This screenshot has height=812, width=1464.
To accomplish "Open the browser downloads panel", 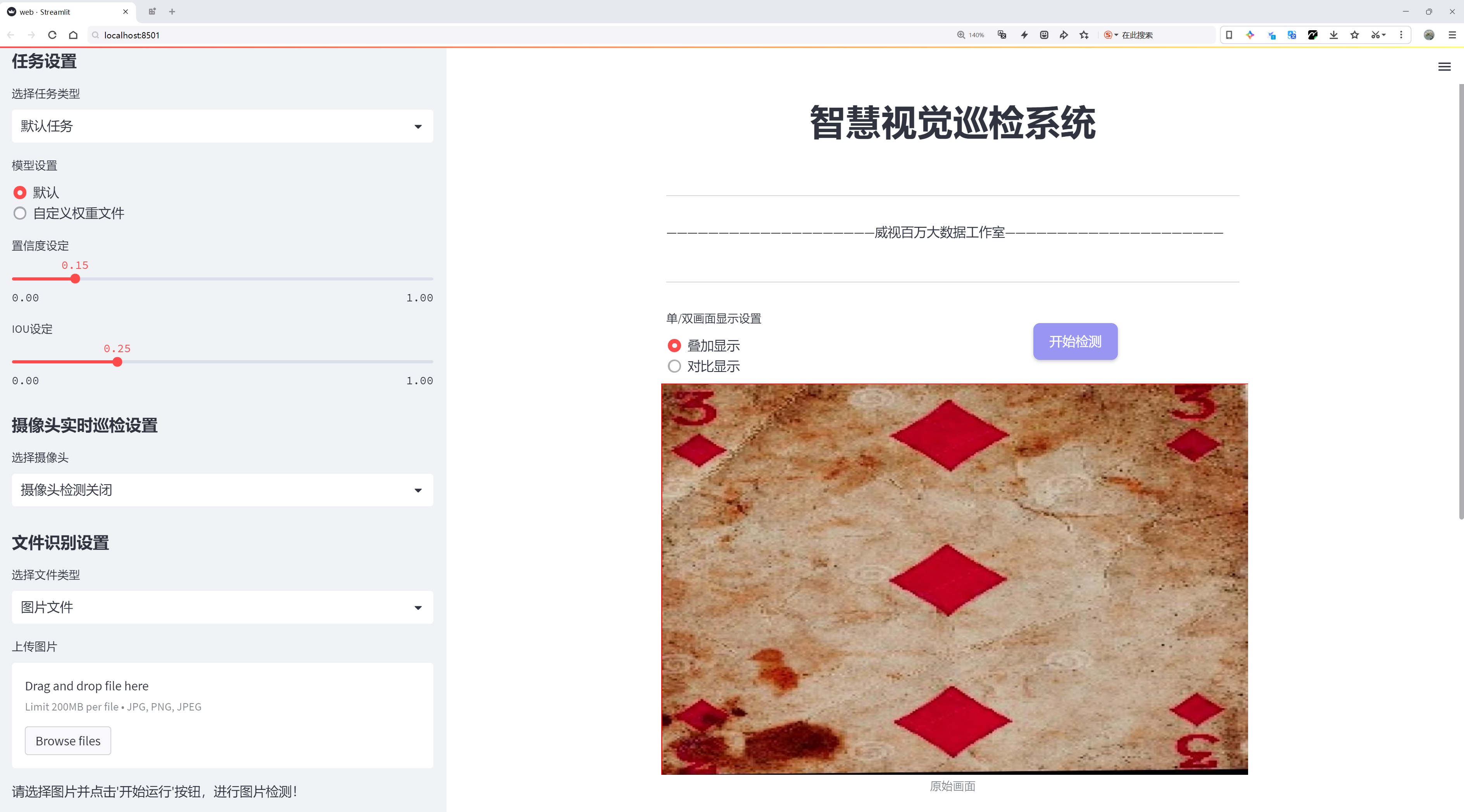I will pyautogui.click(x=1334, y=35).
